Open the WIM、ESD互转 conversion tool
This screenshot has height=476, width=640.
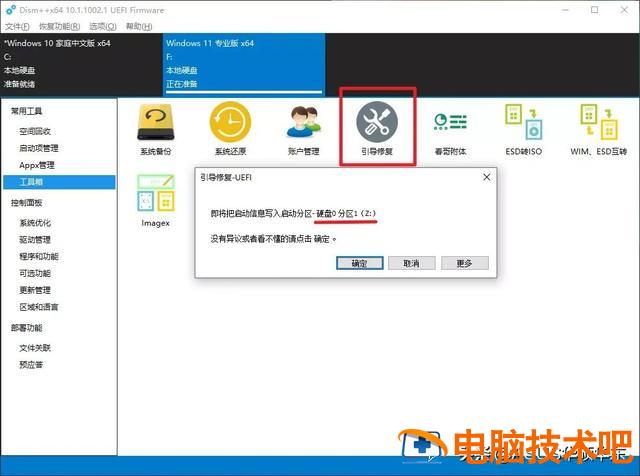pyautogui.click(x=599, y=129)
